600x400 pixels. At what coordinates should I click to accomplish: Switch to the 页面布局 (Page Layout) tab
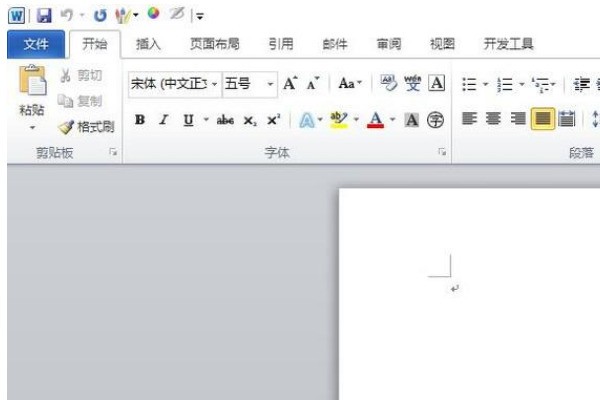pyautogui.click(x=215, y=44)
